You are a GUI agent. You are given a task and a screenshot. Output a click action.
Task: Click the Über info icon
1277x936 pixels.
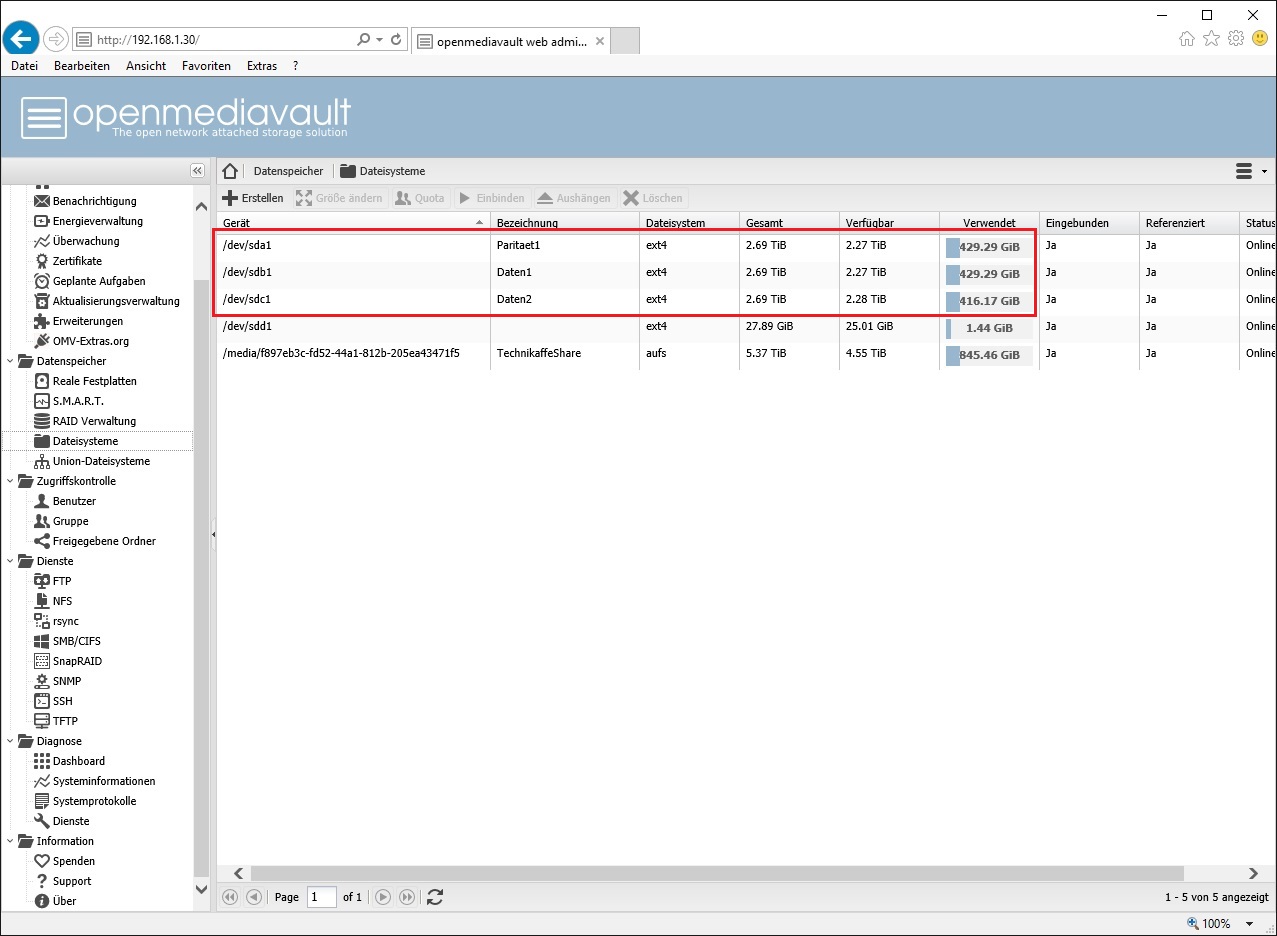click(42, 901)
